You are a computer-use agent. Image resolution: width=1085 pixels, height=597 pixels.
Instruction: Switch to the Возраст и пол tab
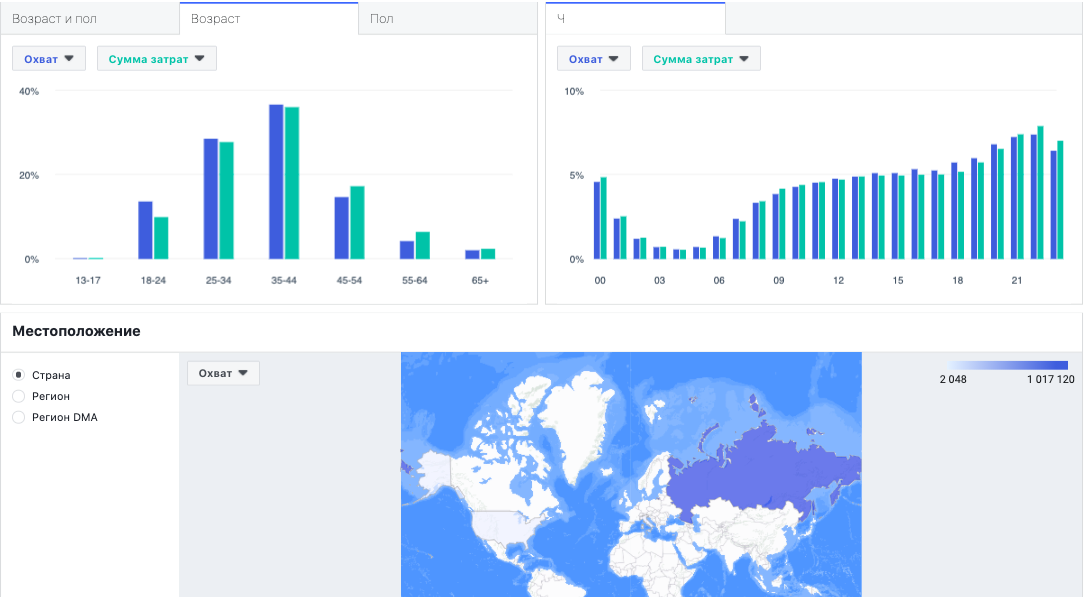coord(90,19)
